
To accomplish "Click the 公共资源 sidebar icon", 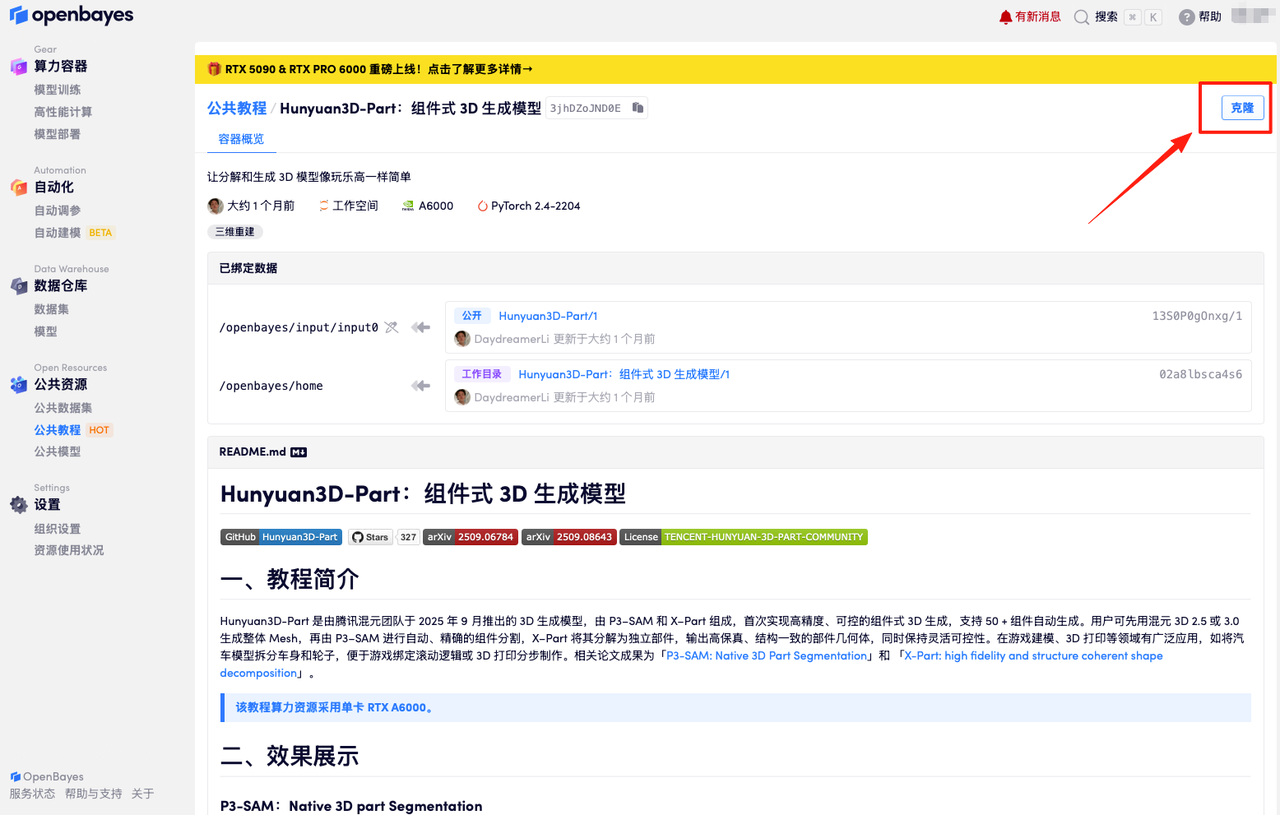I will tap(19, 384).
